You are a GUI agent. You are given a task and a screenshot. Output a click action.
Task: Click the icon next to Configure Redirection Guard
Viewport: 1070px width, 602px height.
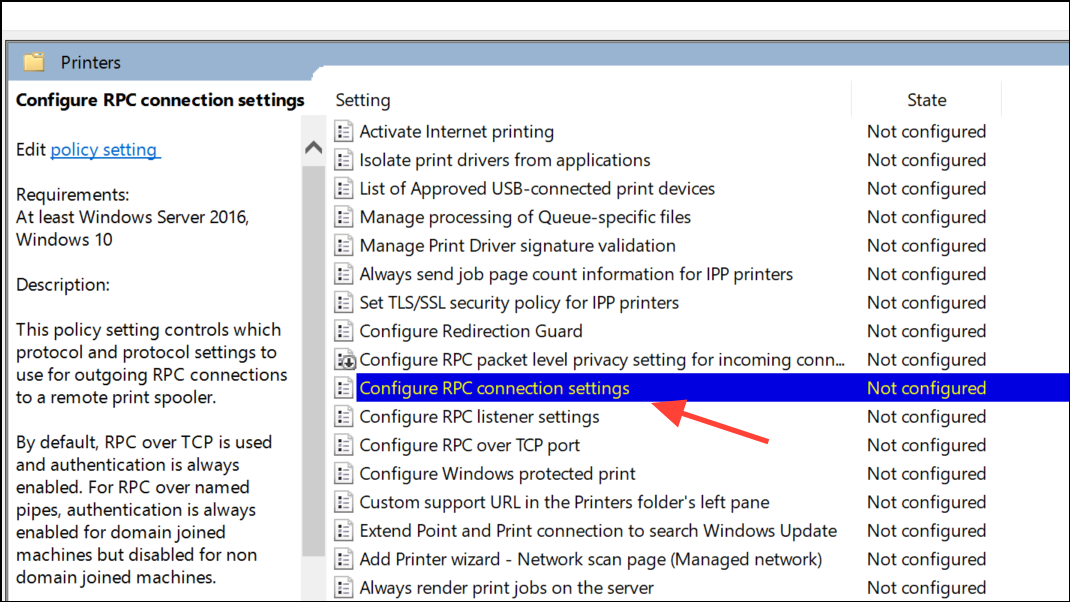tap(343, 330)
